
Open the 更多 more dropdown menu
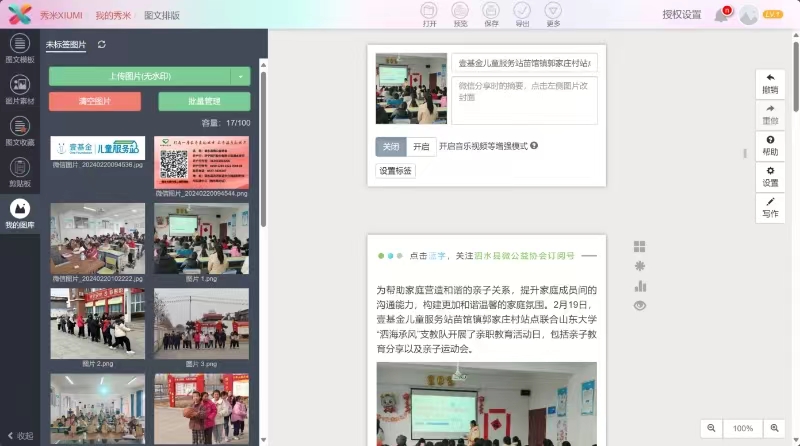coord(553,14)
